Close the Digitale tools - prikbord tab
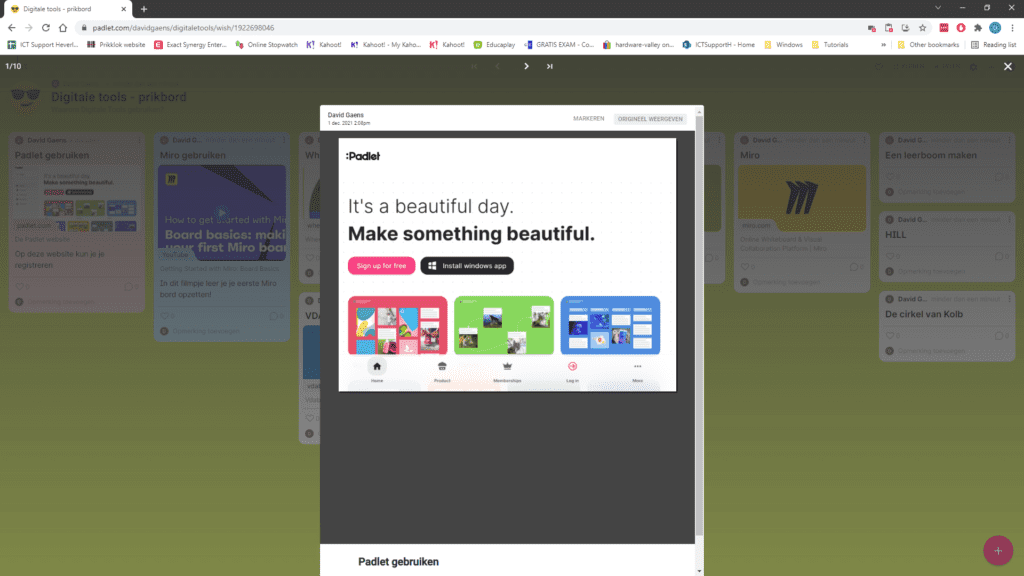Viewport: 1024px width, 576px height. [123, 9]
